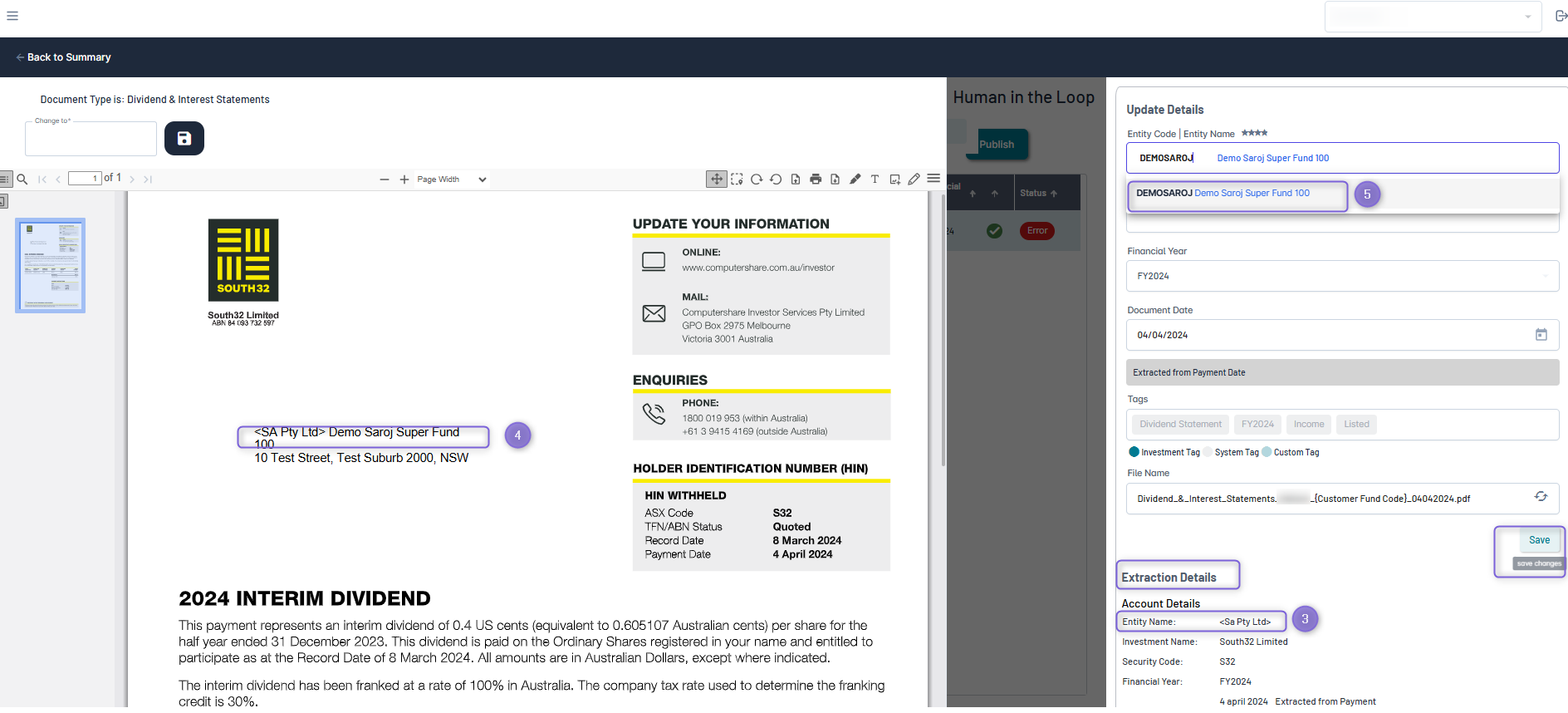Screen dimensions: 1568x713
Task: Click the Extracted from Payment Date note
Action: pyautogui.click(x=1342, y=372)
